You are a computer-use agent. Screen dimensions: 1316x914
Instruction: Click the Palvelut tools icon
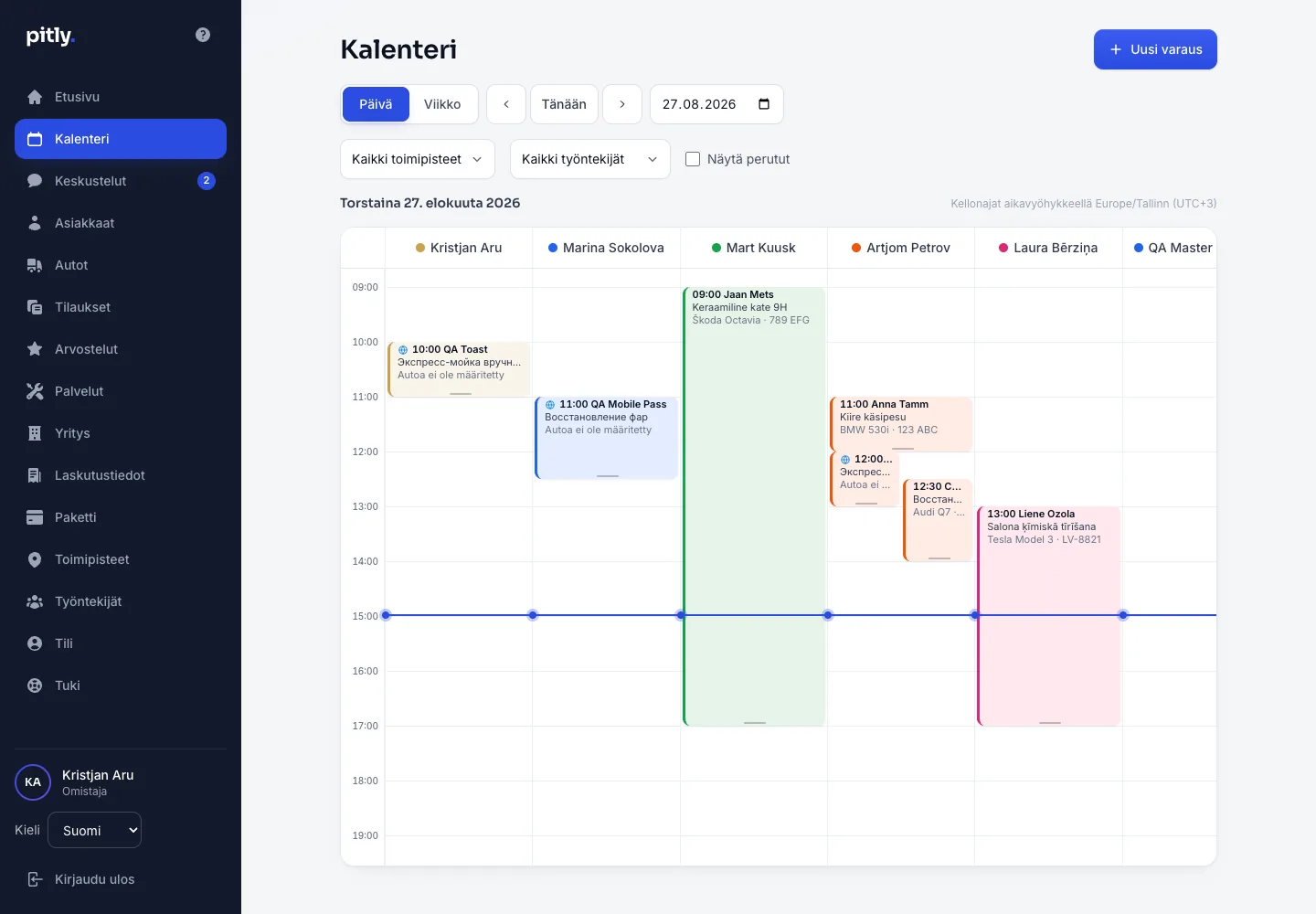[x=35, y=391]
